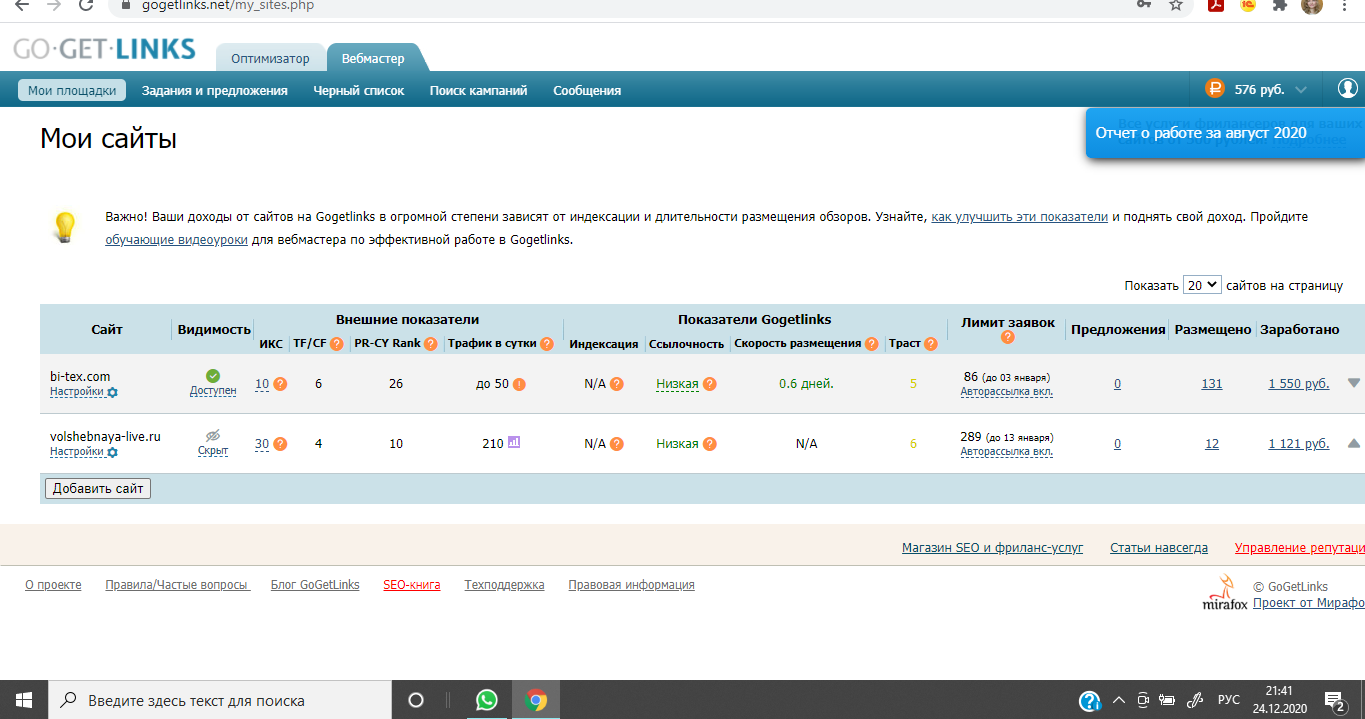The width and height of the screenshot is (1365, 719).
Task: Click the Добавить сайт button
Action: 98,489
